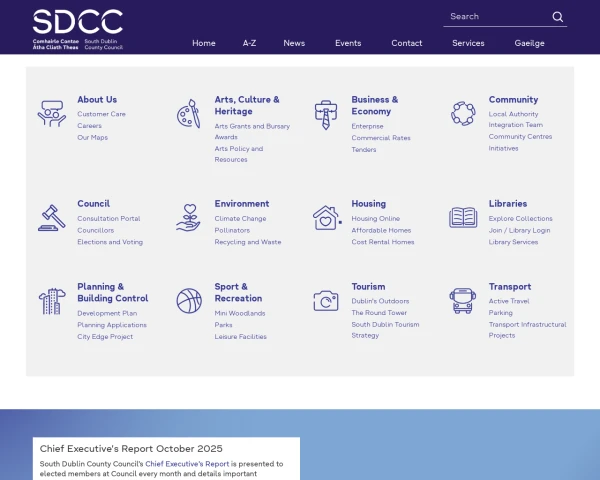The height and width of the screenshot is (480, 600).
Task: Click the About Us people icon
Action: click(52, 114)
